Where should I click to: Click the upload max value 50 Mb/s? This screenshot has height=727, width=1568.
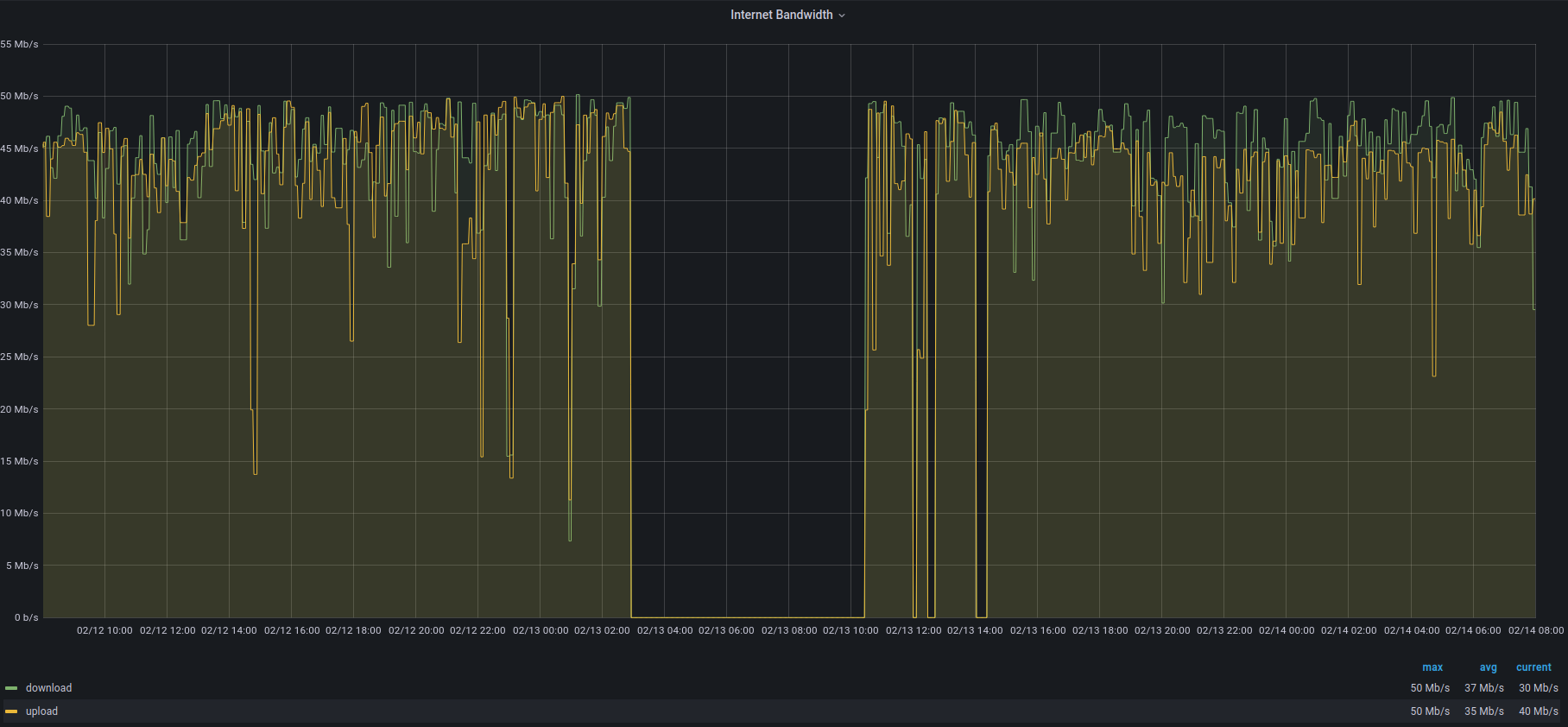1430,711
